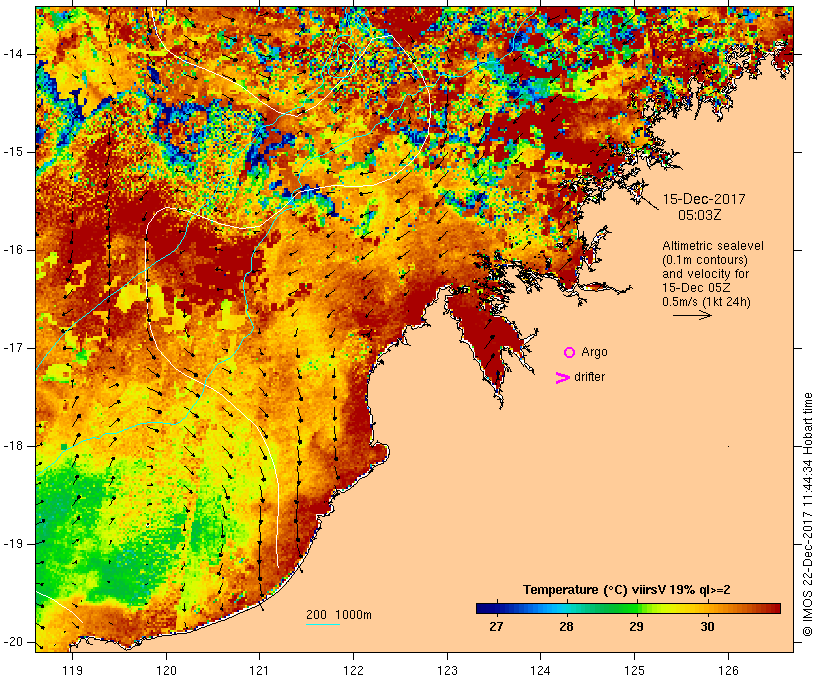Click latitude label -14 on left axis

click(13, 54)
